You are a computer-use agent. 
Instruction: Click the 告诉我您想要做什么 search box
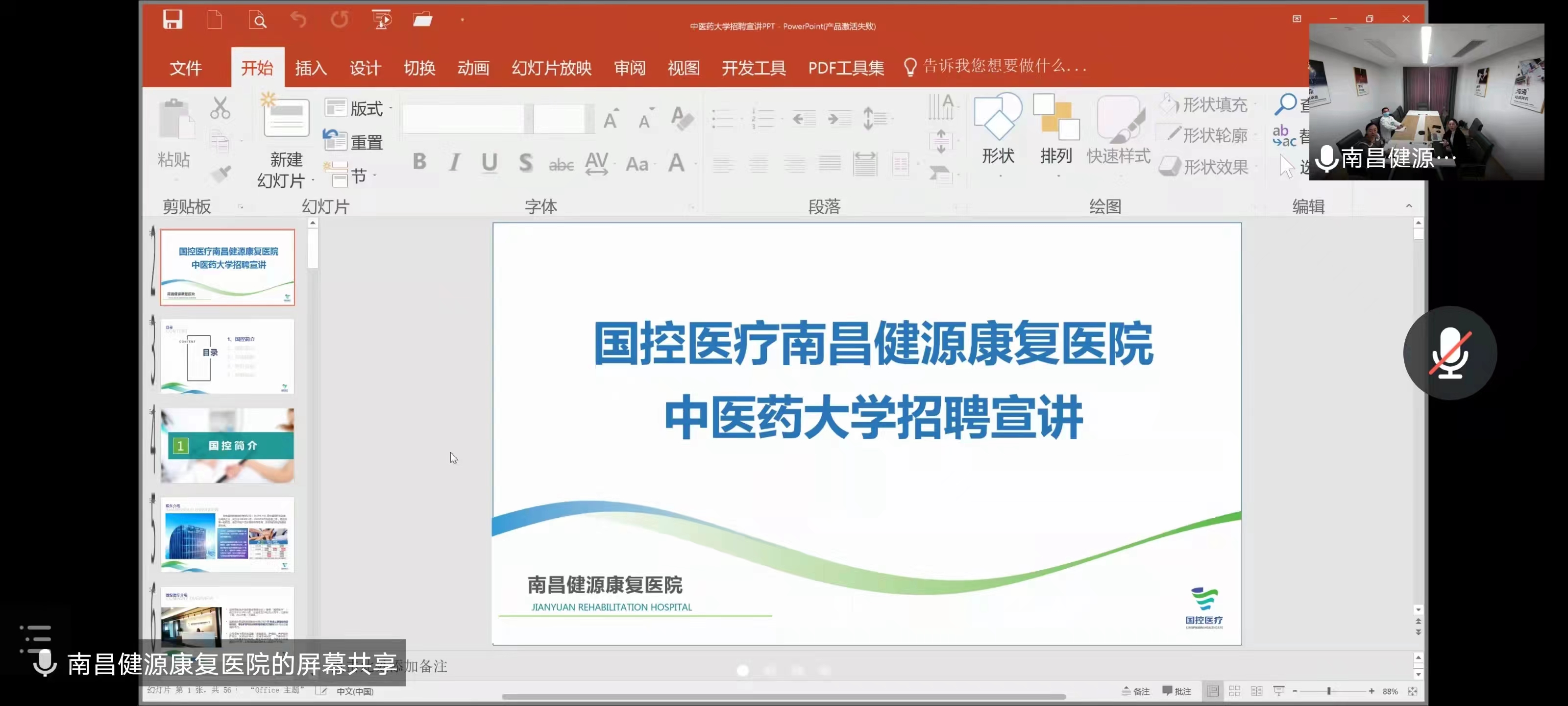(996, 66)
